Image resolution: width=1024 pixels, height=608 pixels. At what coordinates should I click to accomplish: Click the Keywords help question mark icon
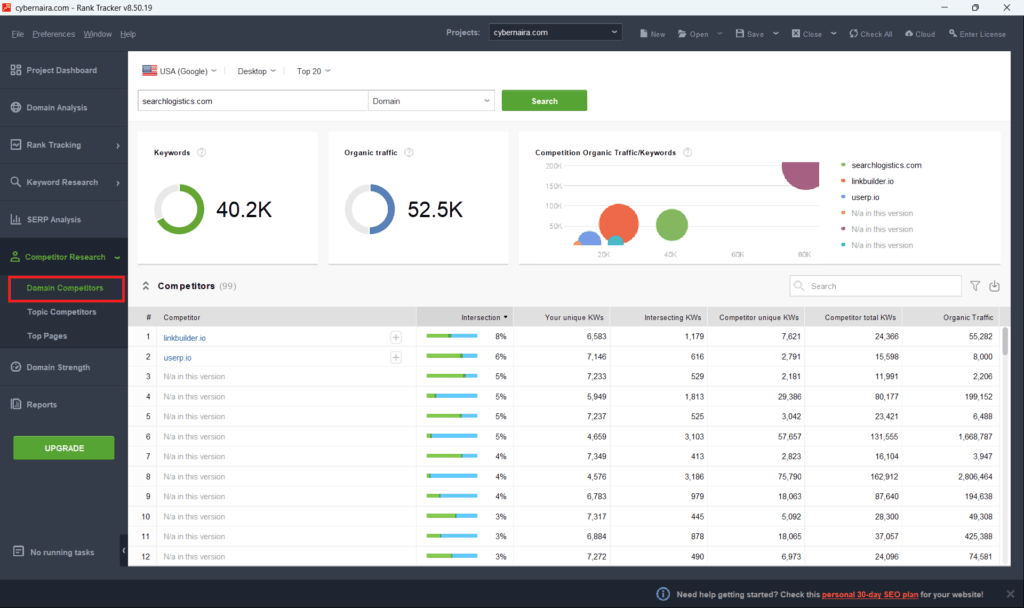202,152
